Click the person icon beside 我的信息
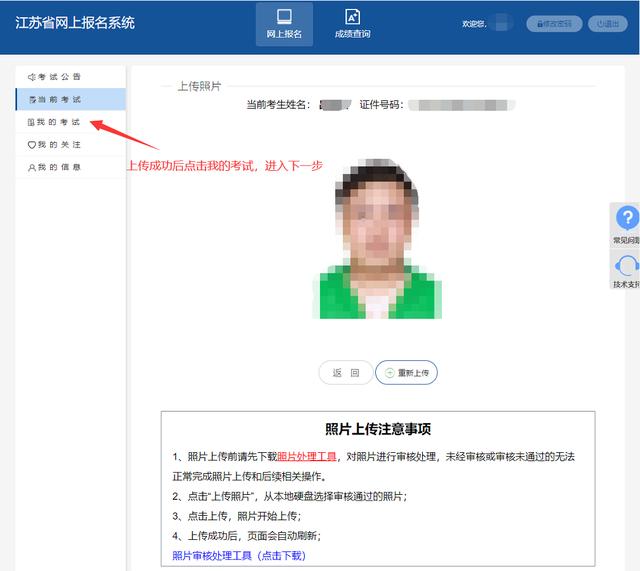Screen dimensions: 640x571 pos(32,167)
